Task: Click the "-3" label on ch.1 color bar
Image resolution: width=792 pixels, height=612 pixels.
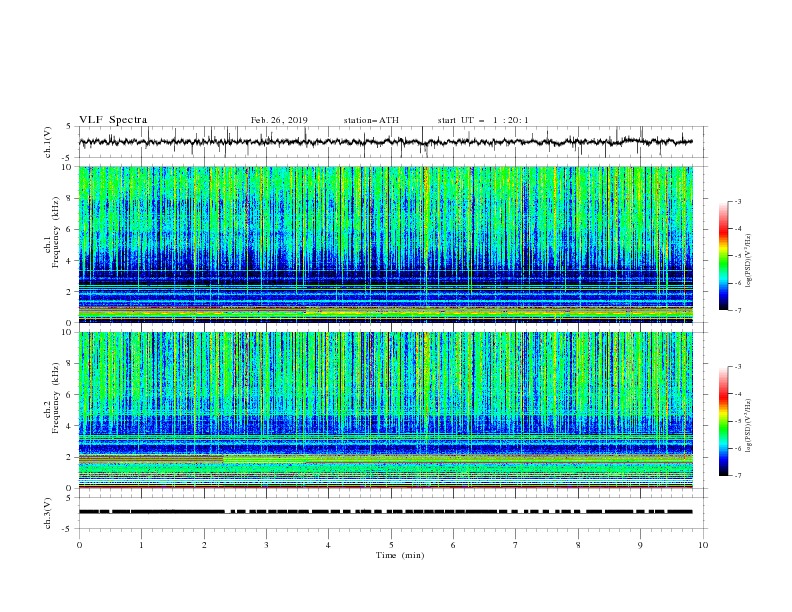Action: click(738, 201)
